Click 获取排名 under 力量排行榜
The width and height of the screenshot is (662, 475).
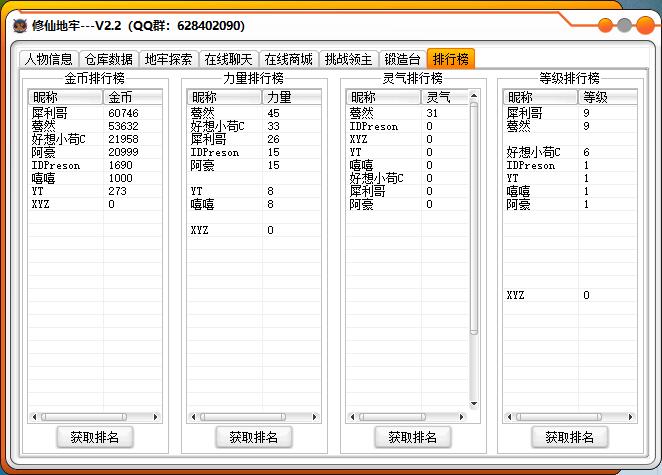click(254, 437)
